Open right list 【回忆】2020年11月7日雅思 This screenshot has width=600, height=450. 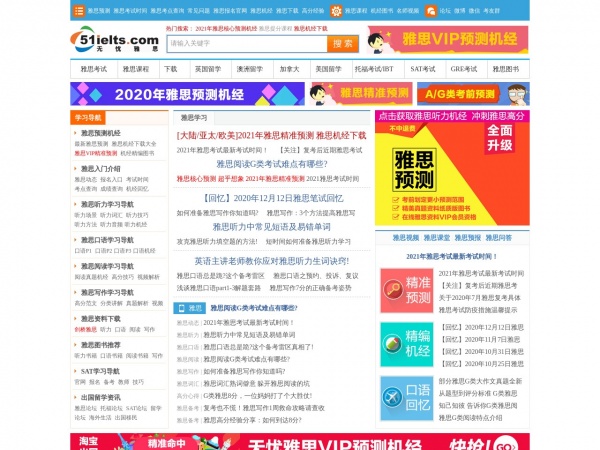click(x=479, y=339)
